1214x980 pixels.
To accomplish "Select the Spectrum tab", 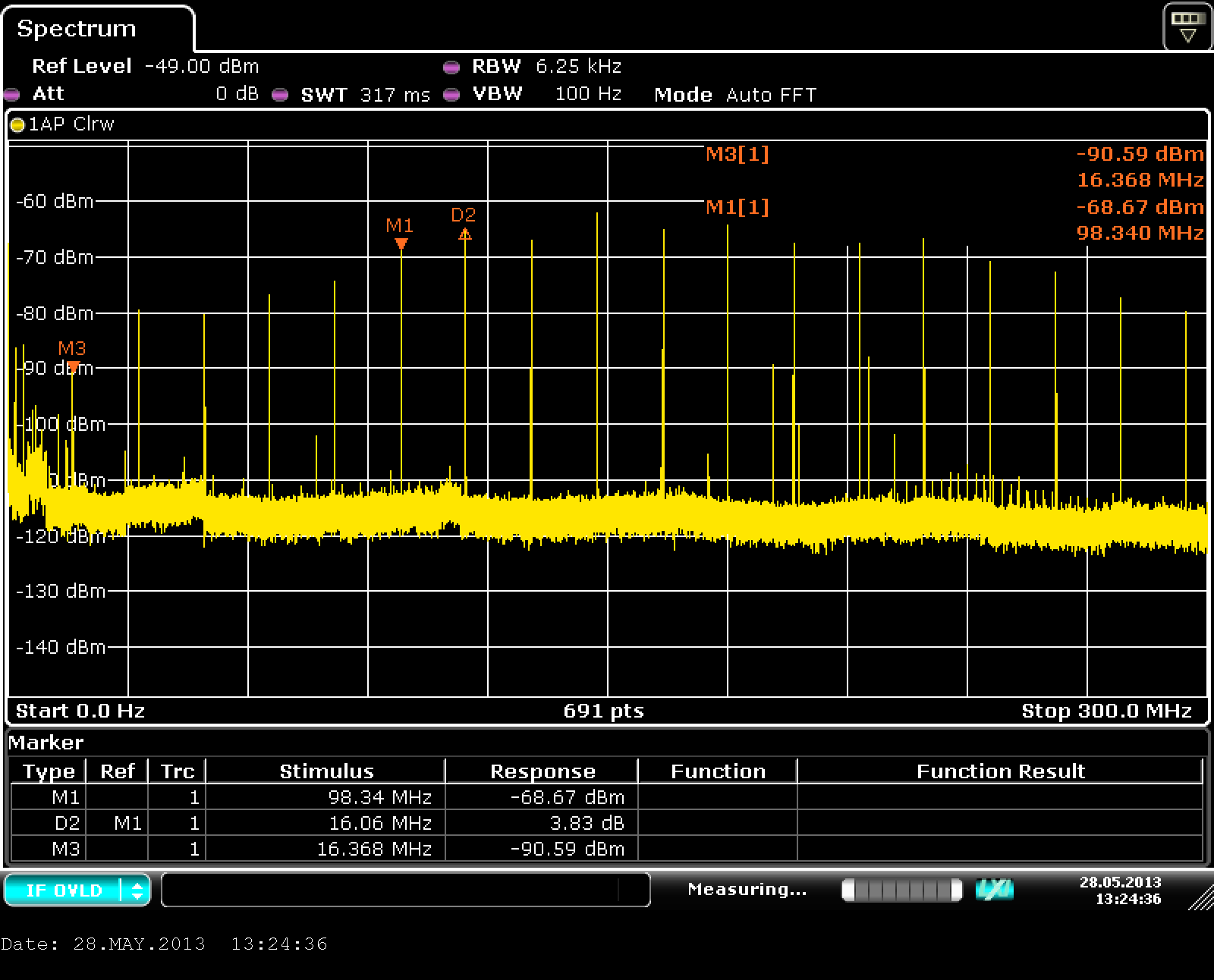I will (x=77, y=29).
